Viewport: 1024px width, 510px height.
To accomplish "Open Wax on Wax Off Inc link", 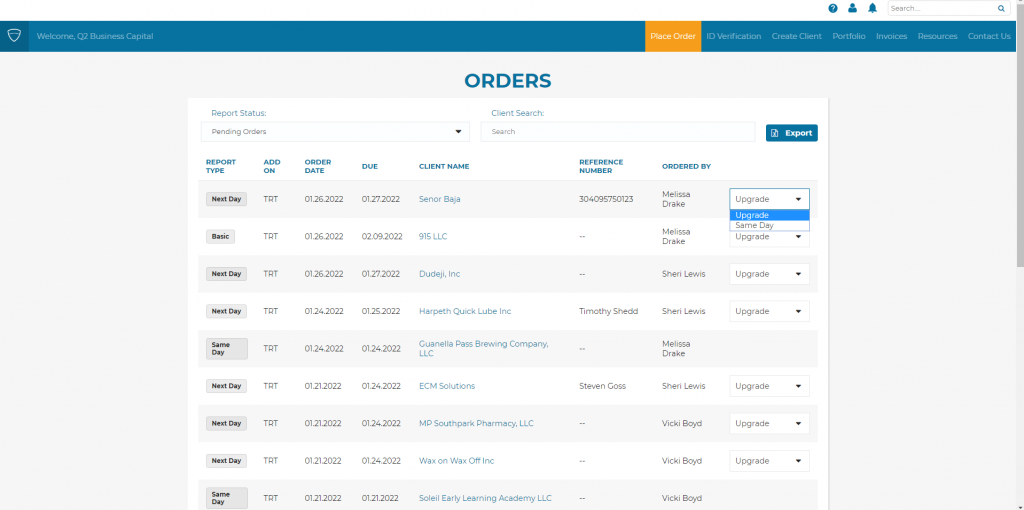I will click(x=456, y=461).
